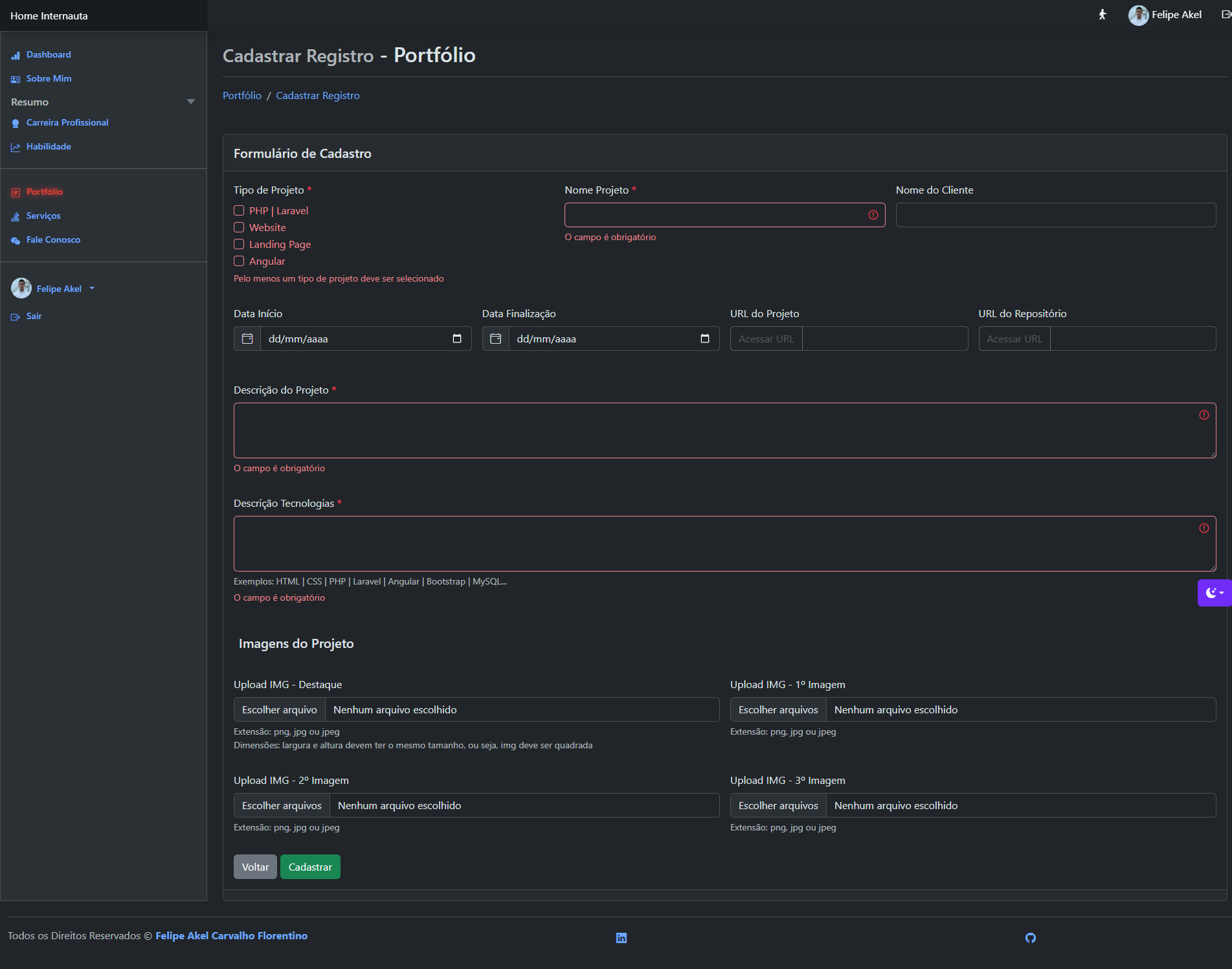Click the Dashboard chart icon in sidebar
This screenshot has height=969, width=1232.
(16, 56)
